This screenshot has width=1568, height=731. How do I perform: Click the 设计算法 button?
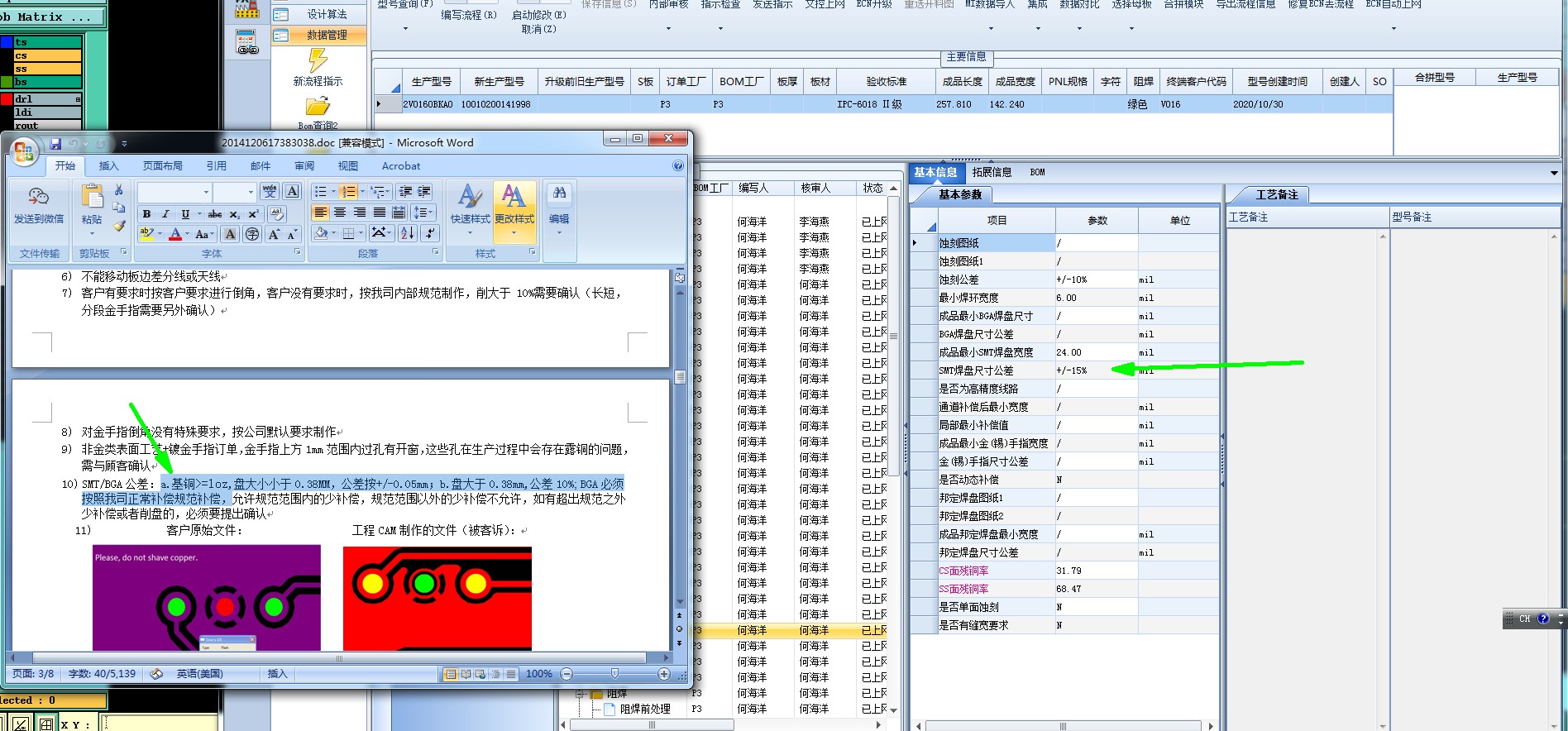coord(318,14)
